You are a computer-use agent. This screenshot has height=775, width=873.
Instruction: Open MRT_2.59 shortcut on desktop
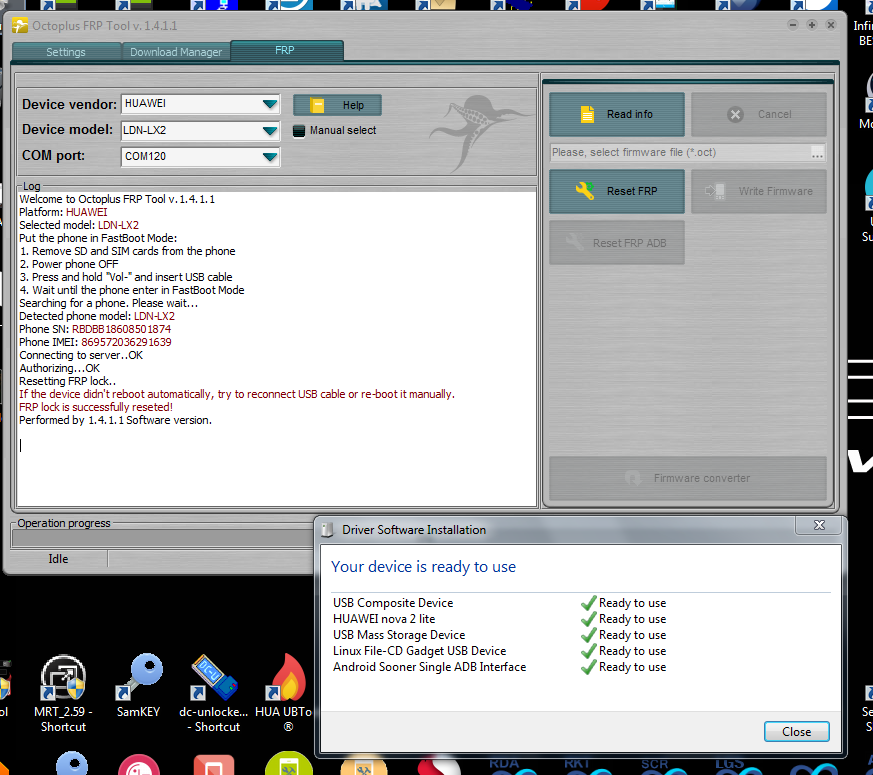click(63, 694)
